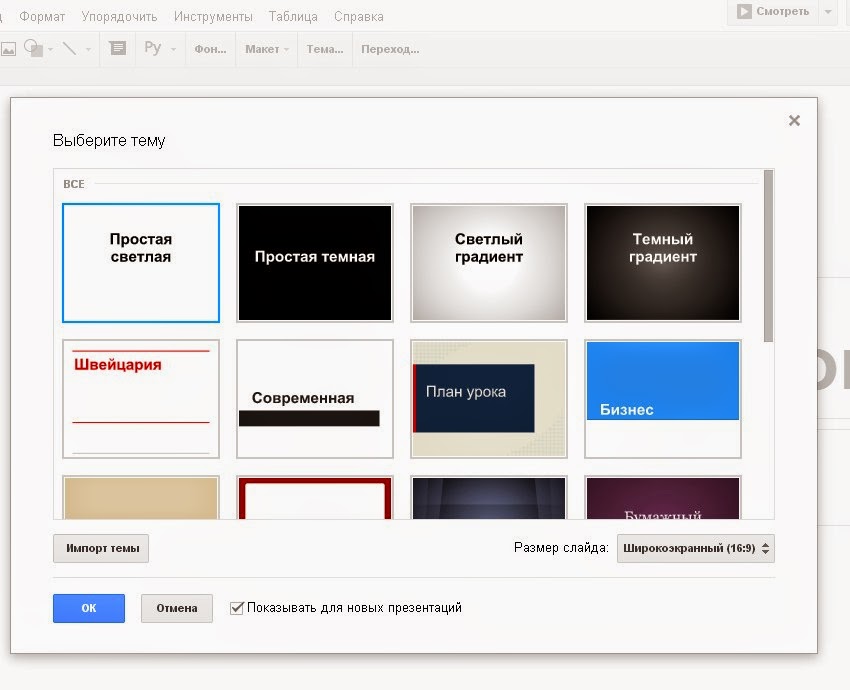Click the Импорт темы button
The image size is (850, 690).
click(x=101, y=548)
